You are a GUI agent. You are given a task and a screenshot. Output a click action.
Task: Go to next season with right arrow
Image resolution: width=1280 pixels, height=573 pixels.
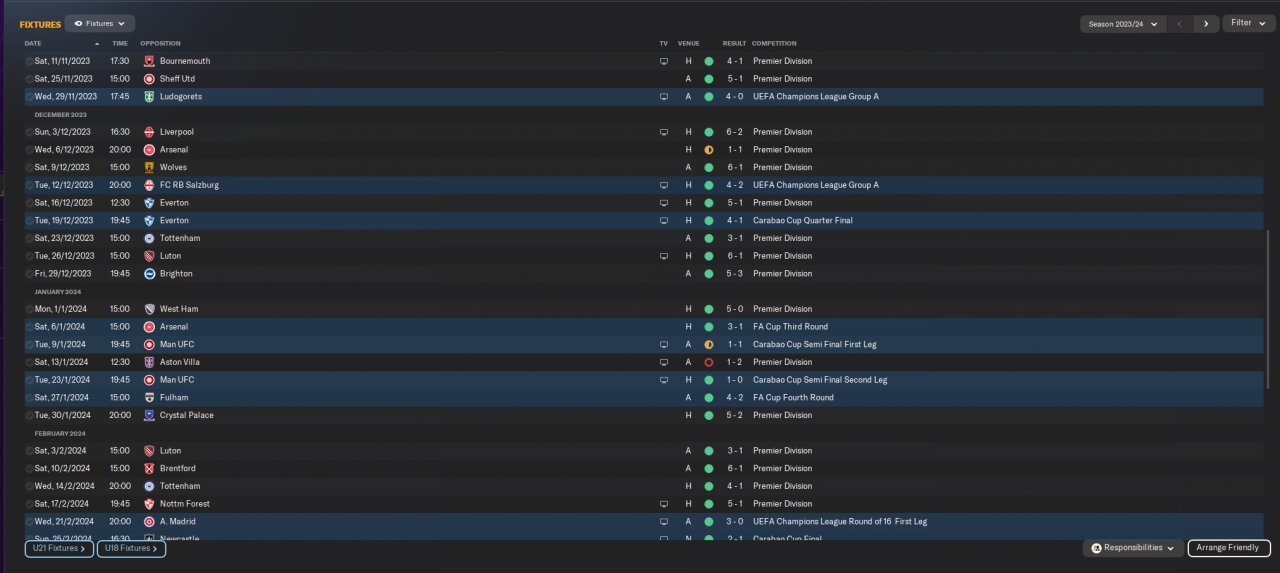1206,23
